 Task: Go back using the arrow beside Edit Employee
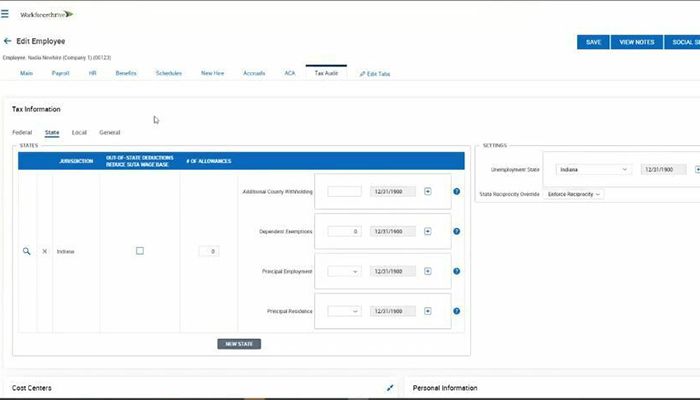(7, 41)
